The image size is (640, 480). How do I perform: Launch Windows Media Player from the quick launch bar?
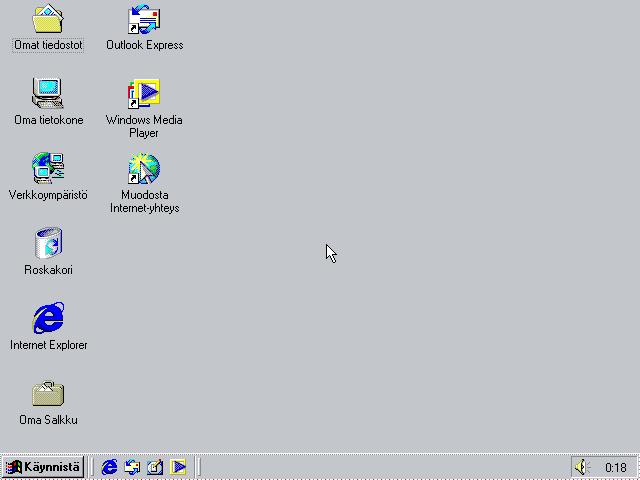(x=178, y=467)
